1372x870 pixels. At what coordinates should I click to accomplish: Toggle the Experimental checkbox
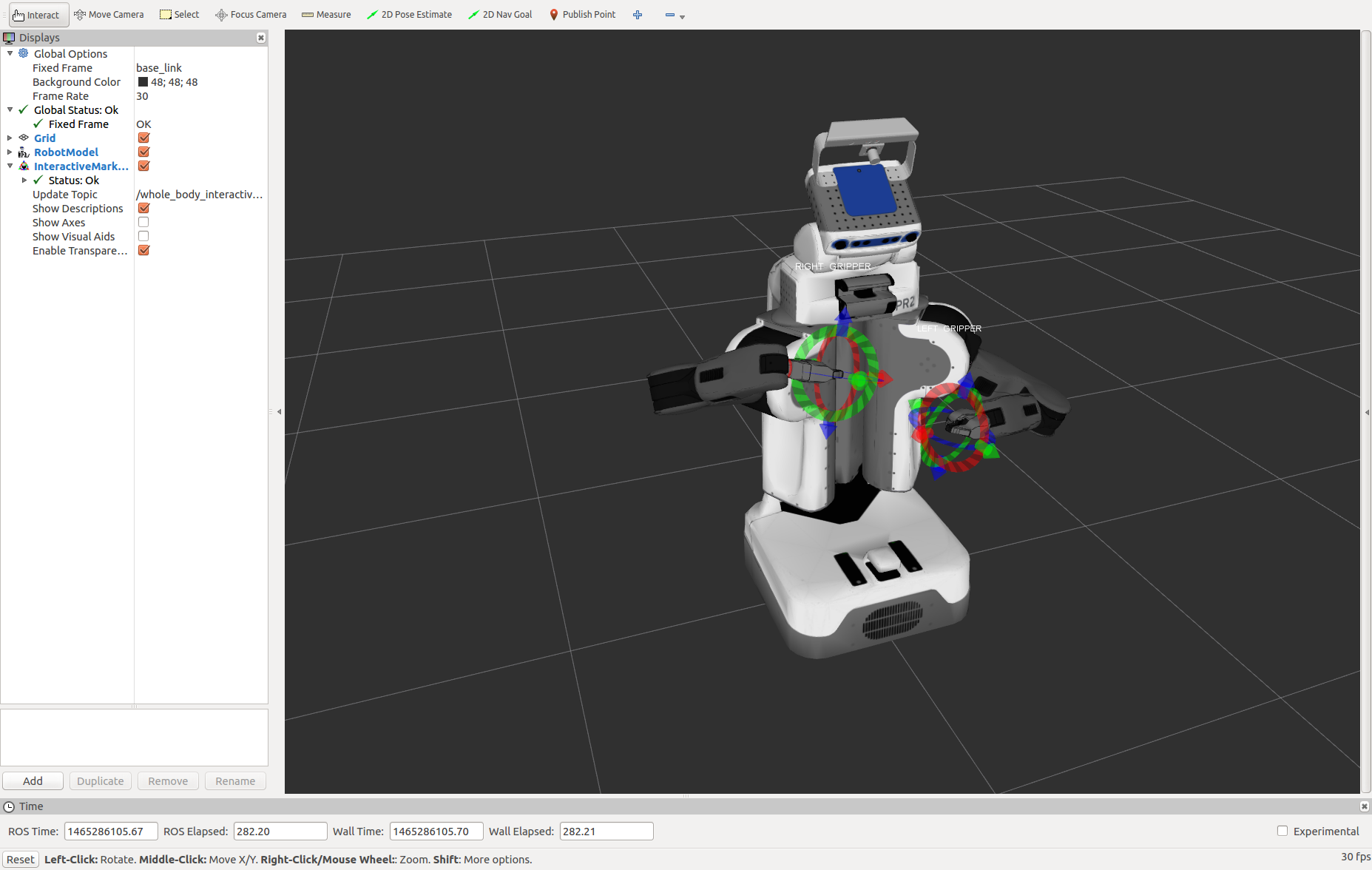pyautogui.click(x=1283, y=831)
